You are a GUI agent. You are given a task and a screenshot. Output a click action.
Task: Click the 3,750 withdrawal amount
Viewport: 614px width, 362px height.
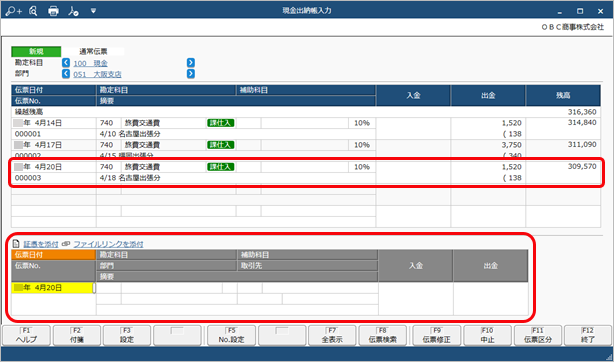click(x=511, y=145)
